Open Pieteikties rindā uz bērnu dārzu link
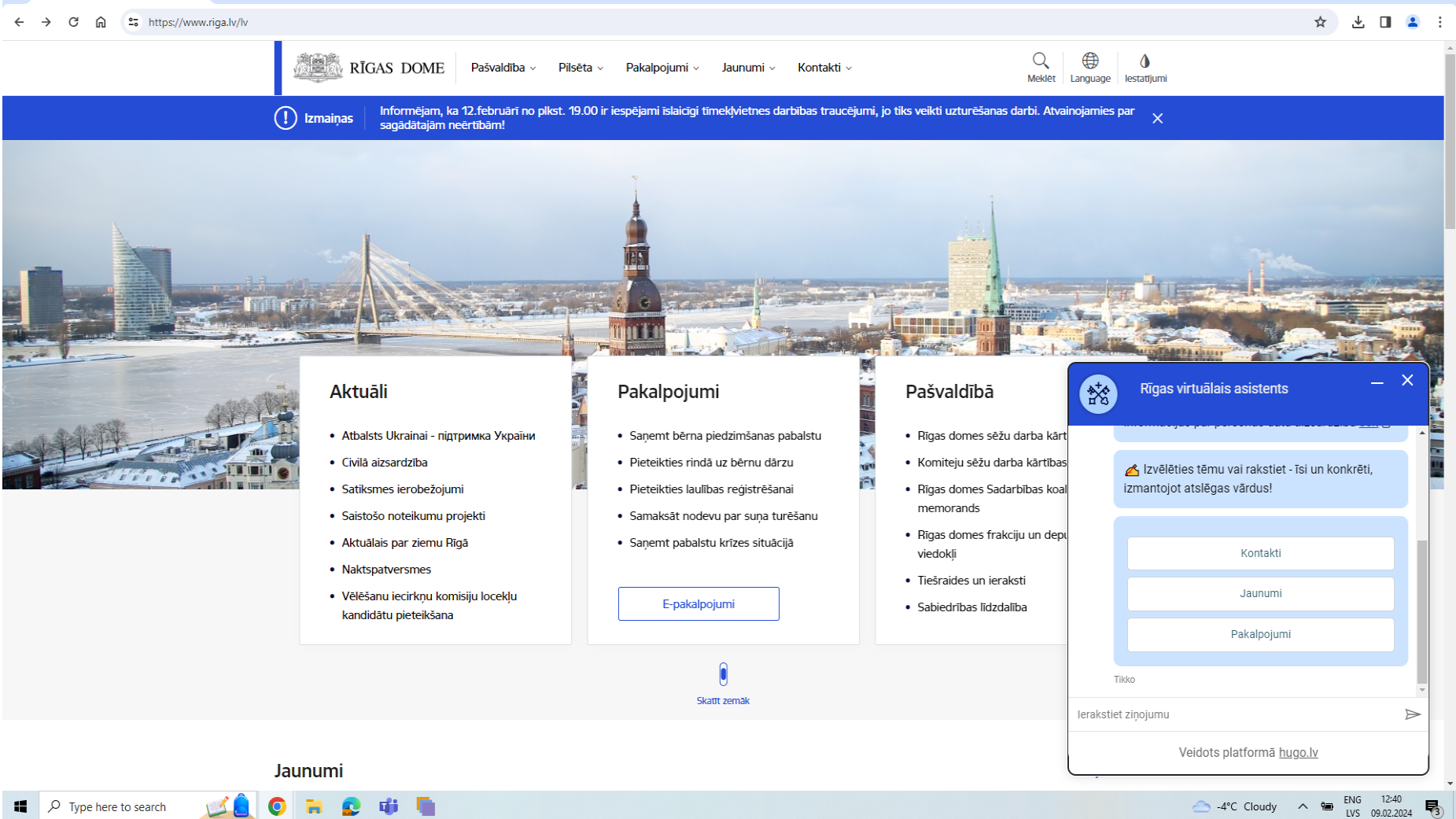The width and height of the screenshot is (1456, 819). (711, 462)
